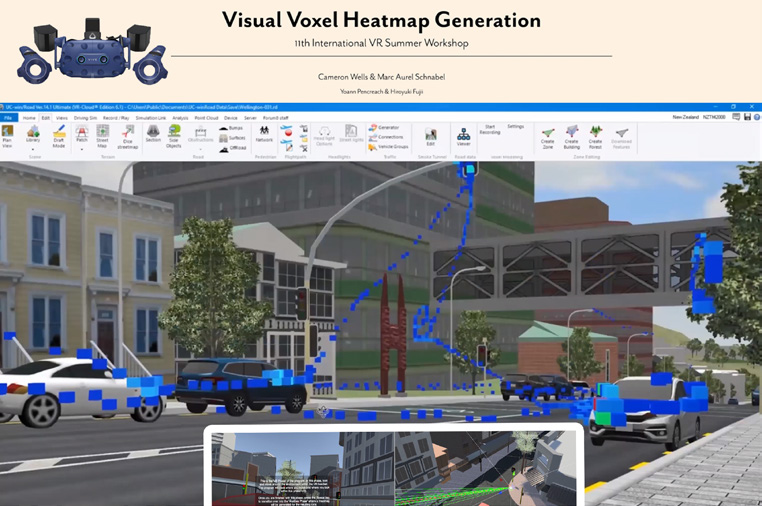Viewport: 762px width, 506px height.
Task: Expand the Library dropdown arrow
Action: pyautogui.click(x=33, y=149)
